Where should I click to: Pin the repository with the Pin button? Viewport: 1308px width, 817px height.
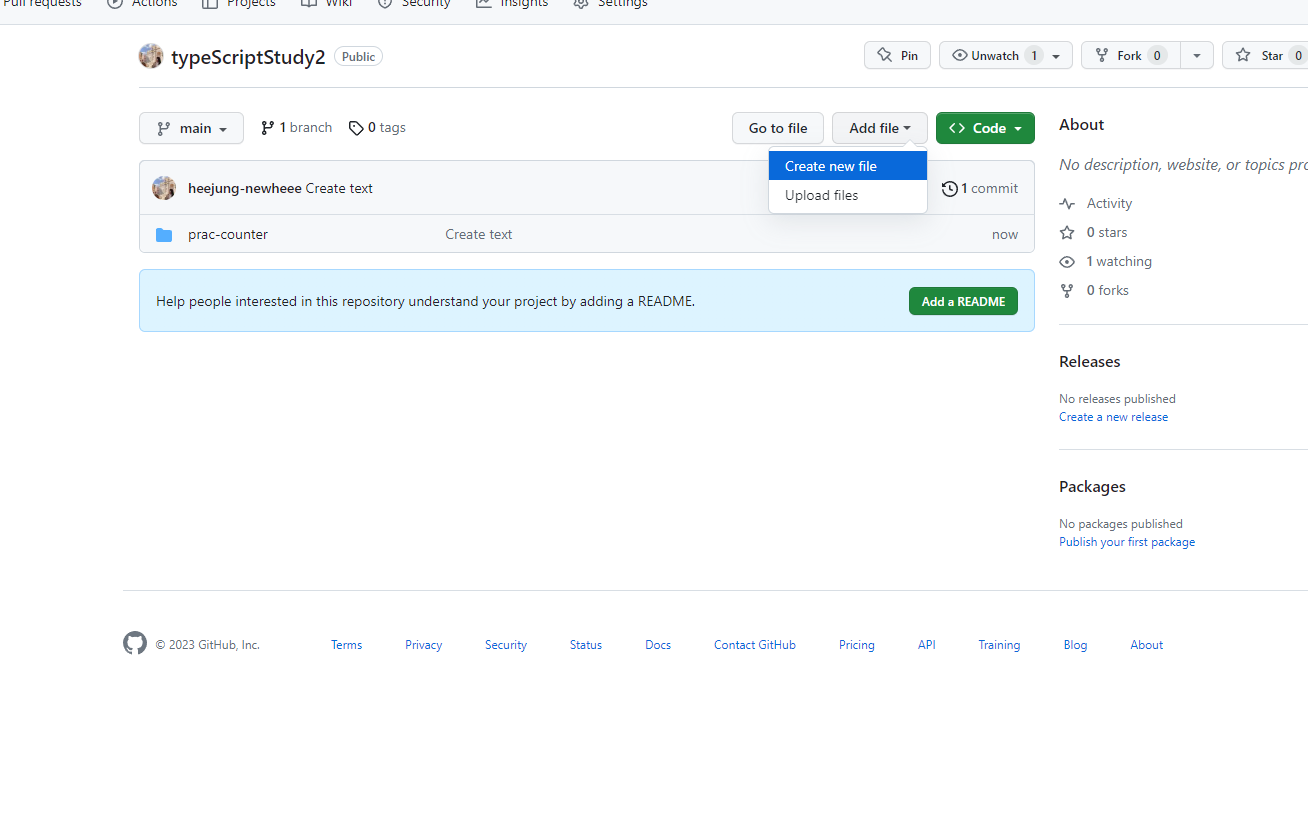(897, 55)
